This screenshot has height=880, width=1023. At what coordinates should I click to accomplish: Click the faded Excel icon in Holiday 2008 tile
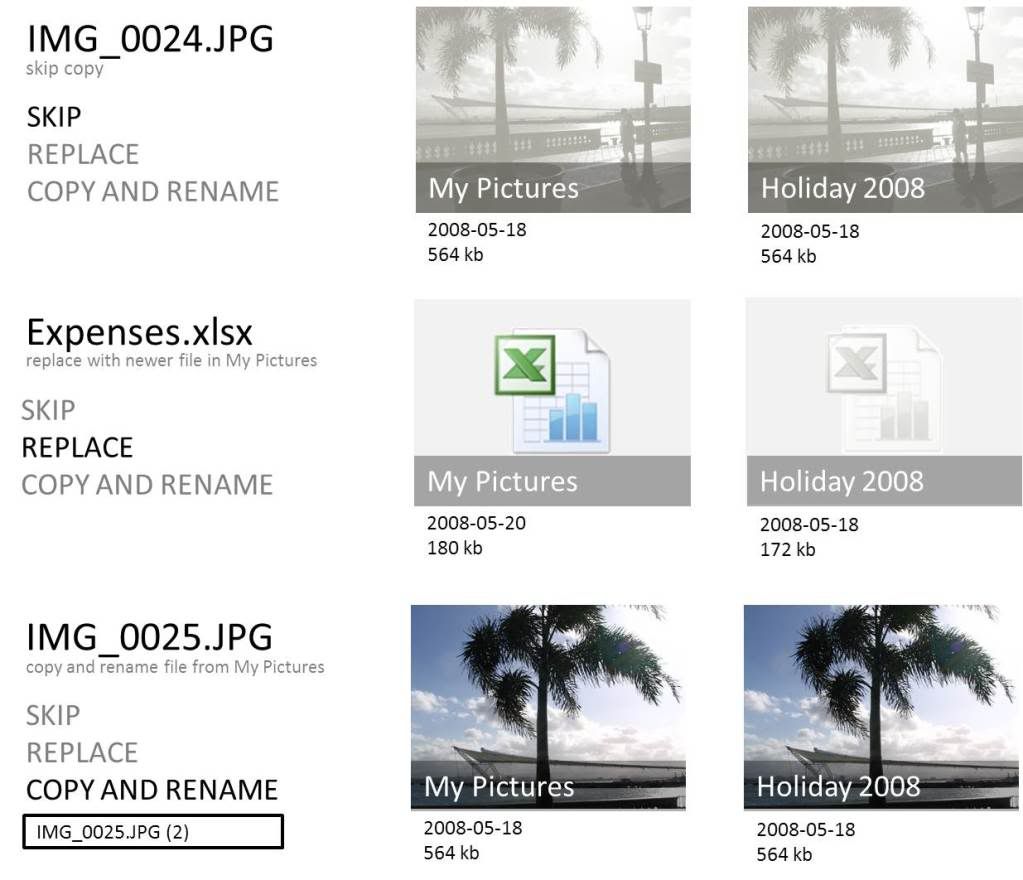click(884, 390)
